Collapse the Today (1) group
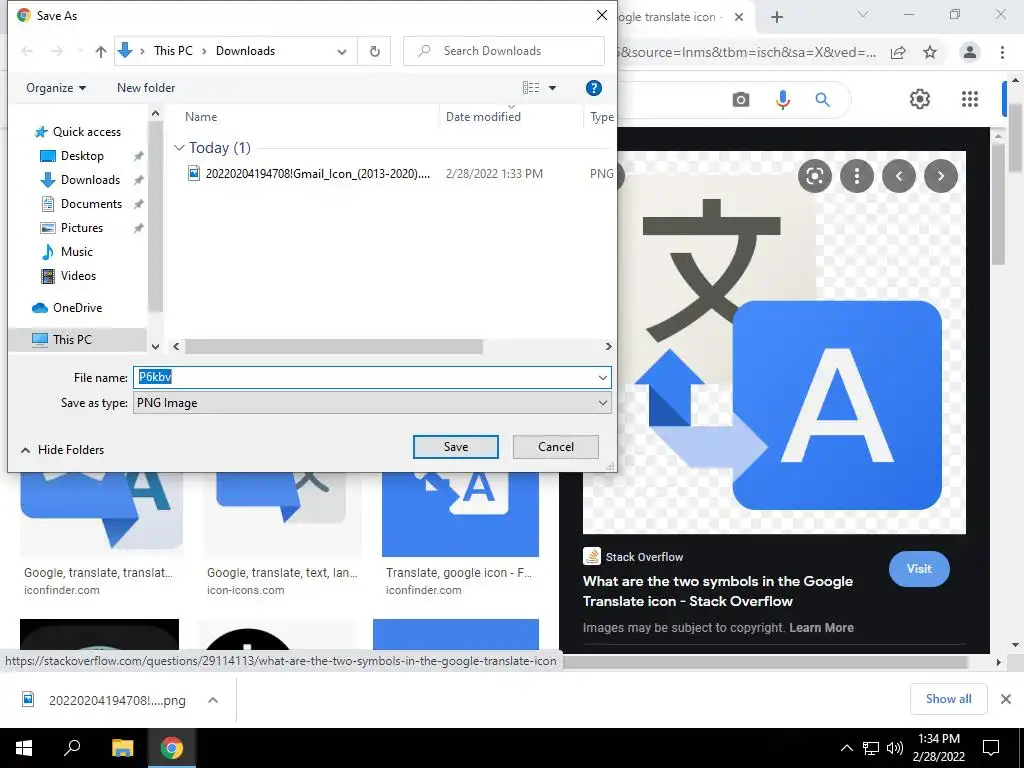The height and width of the screenshot is (768, 1024). (179, 148)
